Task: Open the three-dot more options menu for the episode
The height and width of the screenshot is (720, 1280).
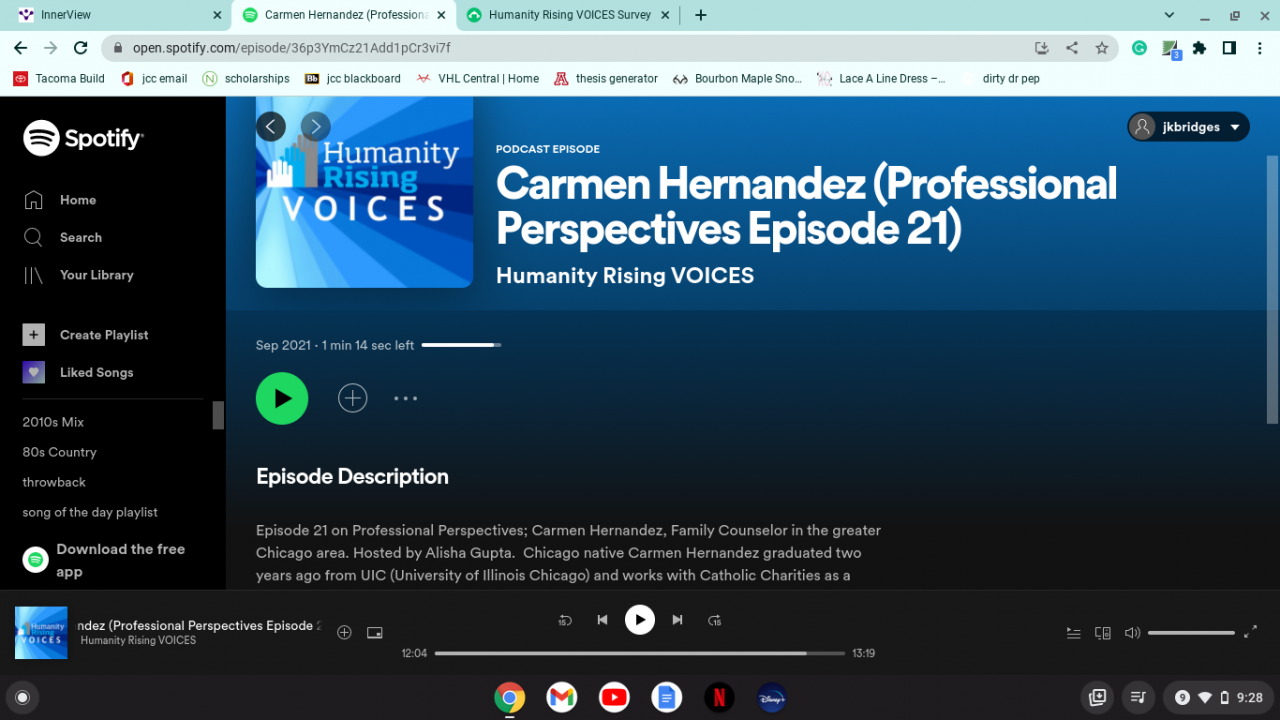Action: tap(405, 398)
